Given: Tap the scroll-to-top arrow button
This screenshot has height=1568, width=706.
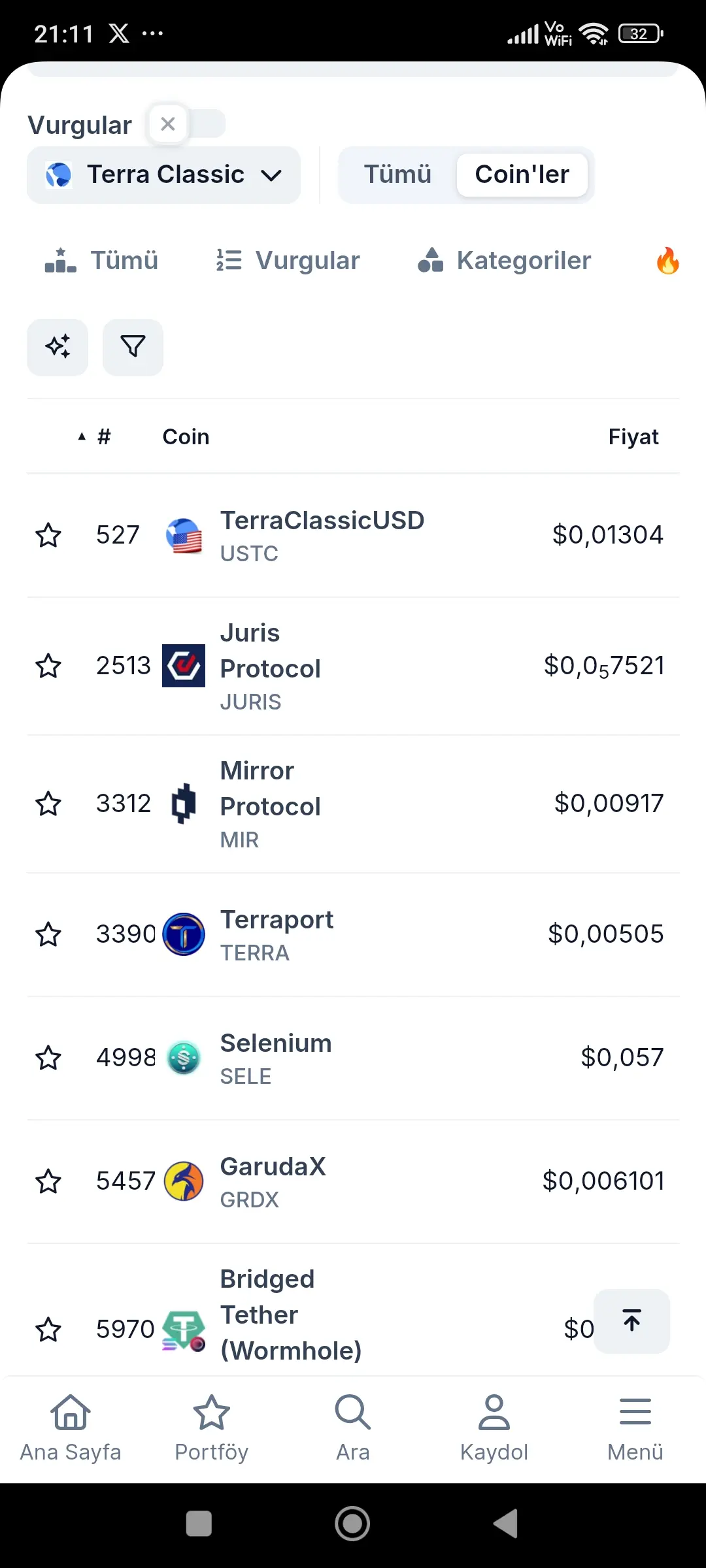Looking at the screenshot, I should click(631, 1321).
